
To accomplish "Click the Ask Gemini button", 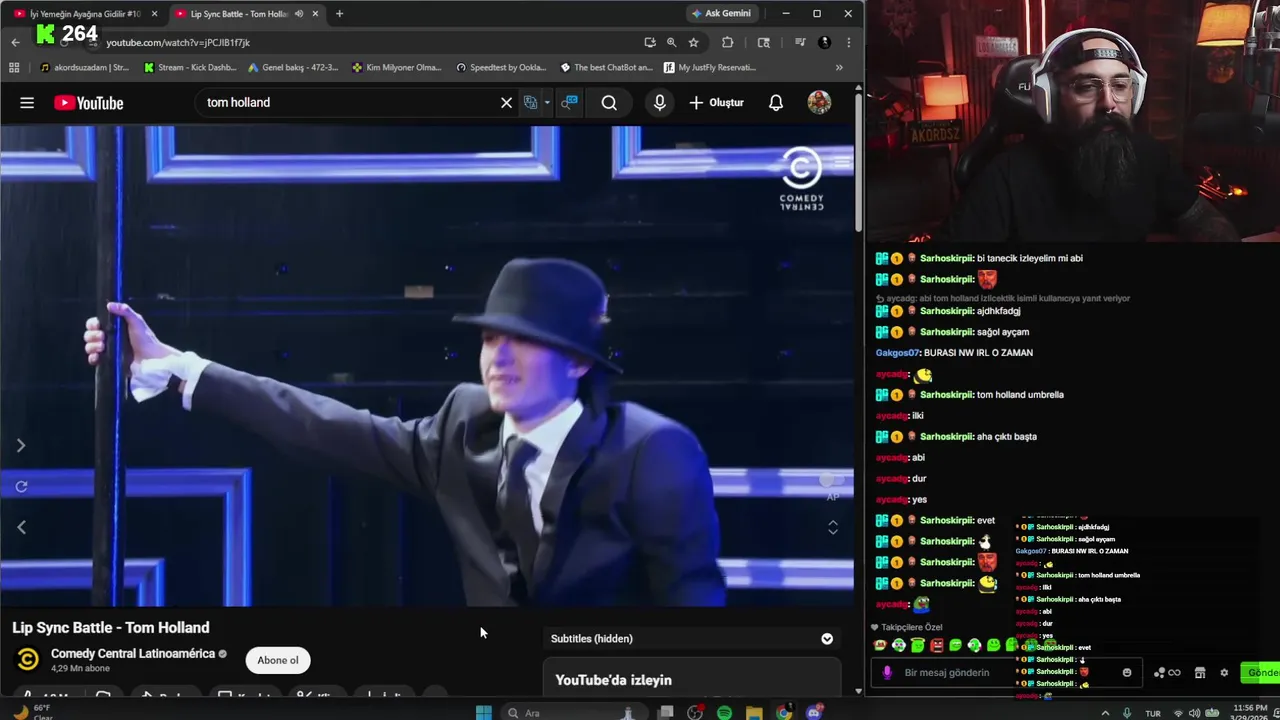I will point(720,13).
